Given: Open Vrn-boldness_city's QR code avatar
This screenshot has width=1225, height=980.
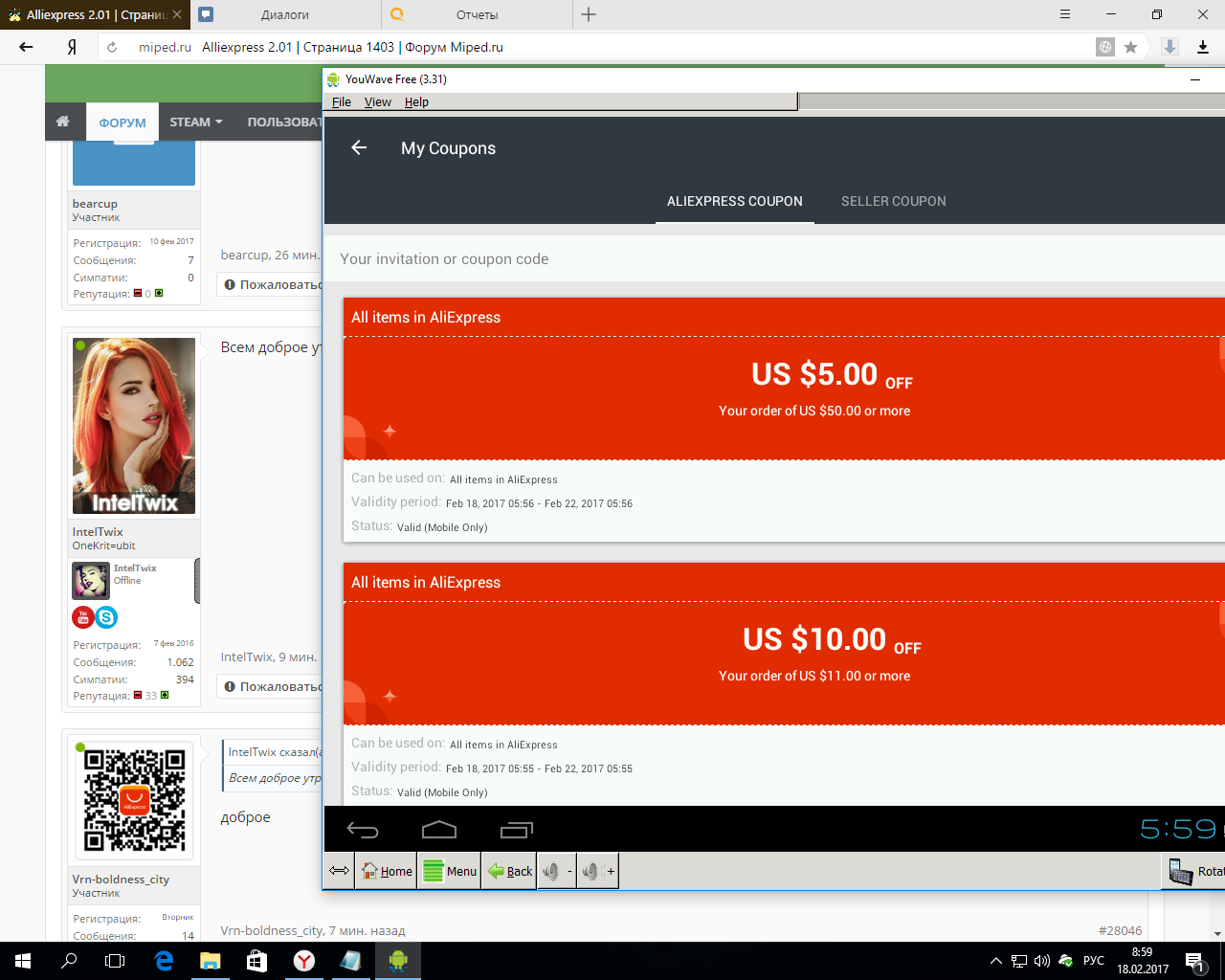Looking at the screenshot, I should pos(134,800).
